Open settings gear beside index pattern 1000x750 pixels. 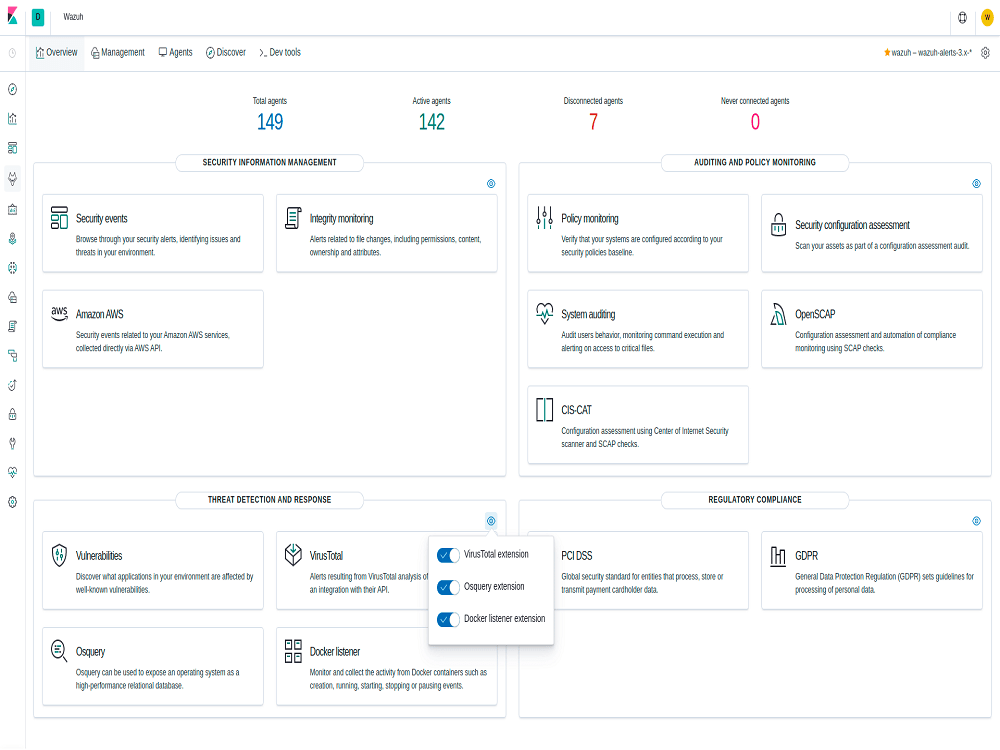click(x=985, y=53)
